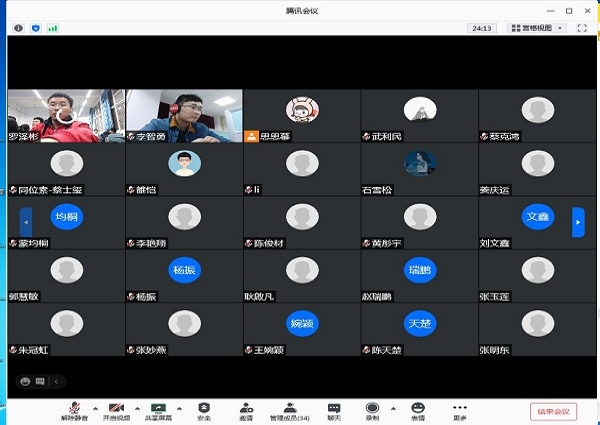Expand arrow next to 解除静音
Viewport: 600px width, 425px height.
click(95, 408)
